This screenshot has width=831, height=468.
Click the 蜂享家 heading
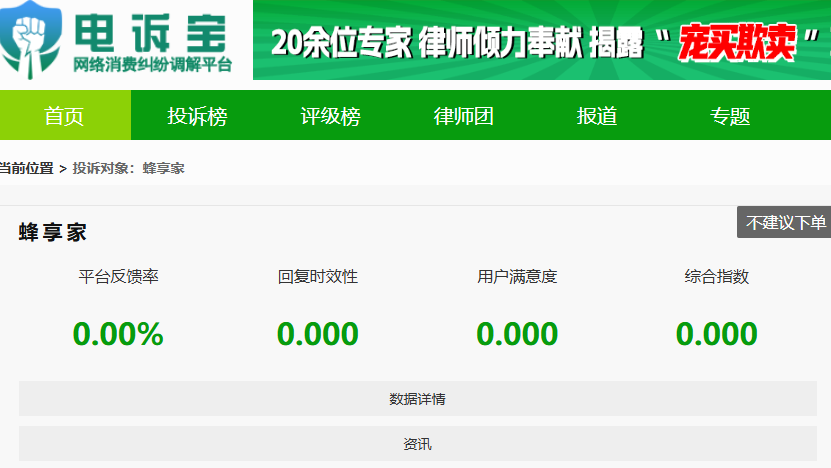(52, 232)
